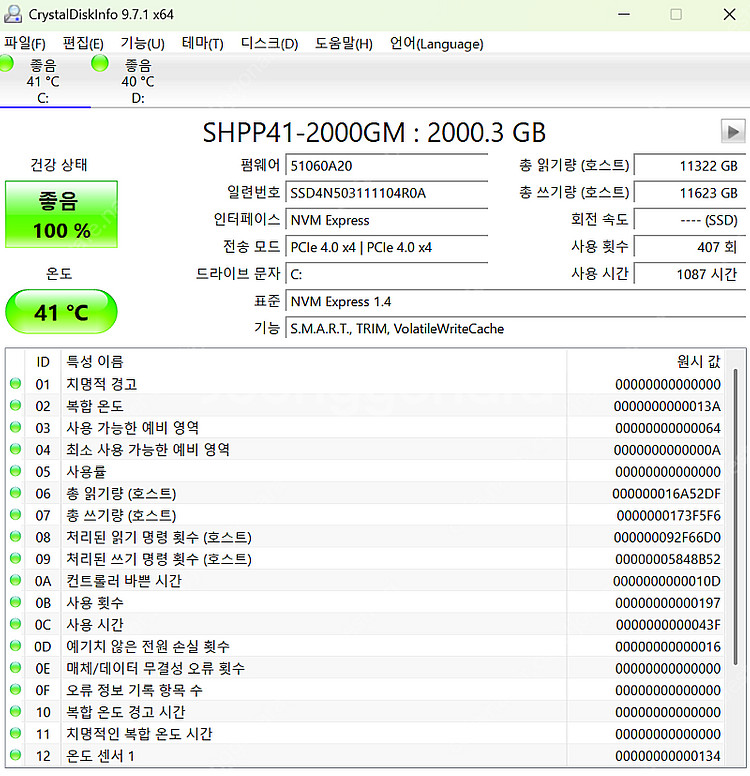Select row 0F 오류 정보 기록 항목 수
The width and height of the screenshot is (750, 776).
[x=365, y=690]
